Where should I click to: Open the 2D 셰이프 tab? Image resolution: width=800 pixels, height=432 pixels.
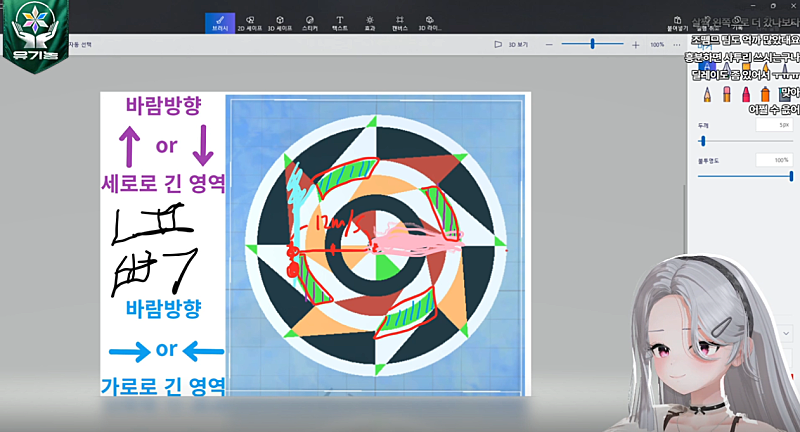[x=249, y=23]
